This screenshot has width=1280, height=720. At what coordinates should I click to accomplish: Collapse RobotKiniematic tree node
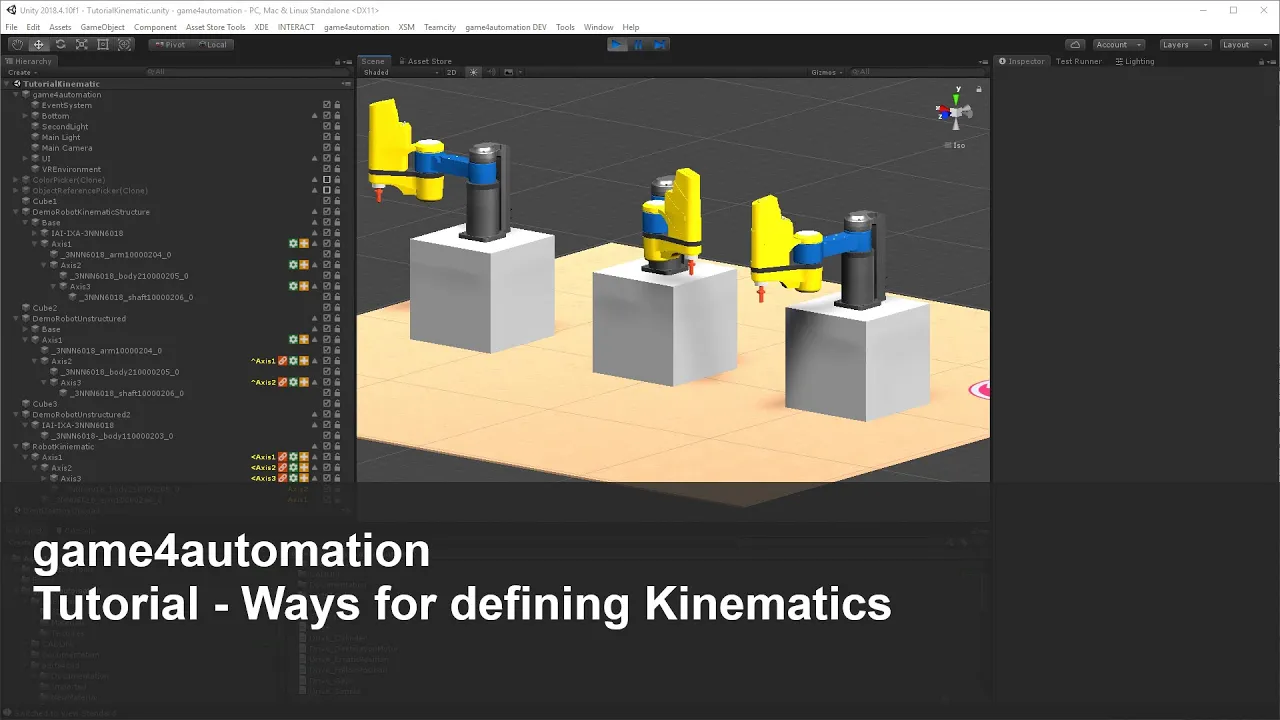17,447
